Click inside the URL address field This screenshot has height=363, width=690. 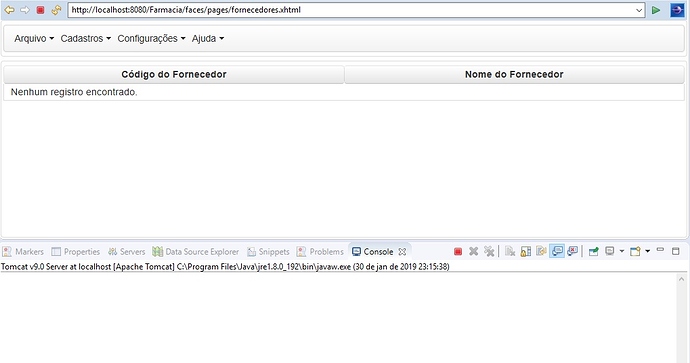[351, 10]
